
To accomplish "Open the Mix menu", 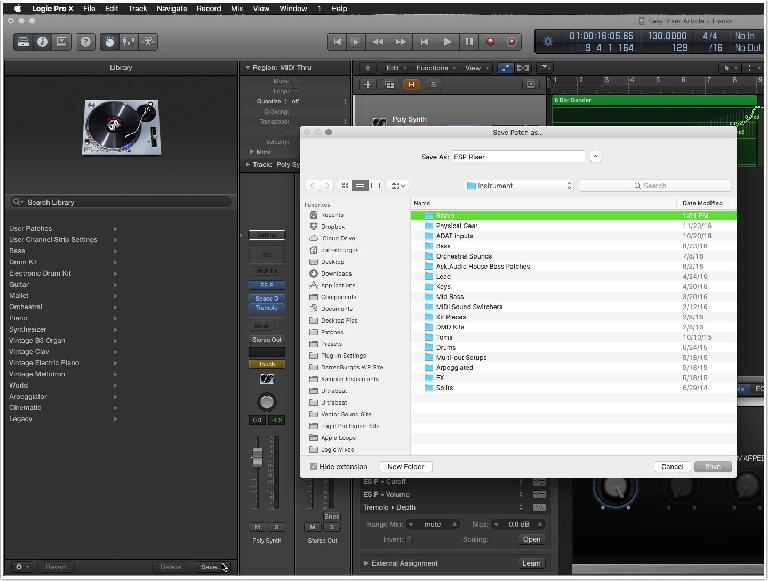I will [x=237, y=8].
